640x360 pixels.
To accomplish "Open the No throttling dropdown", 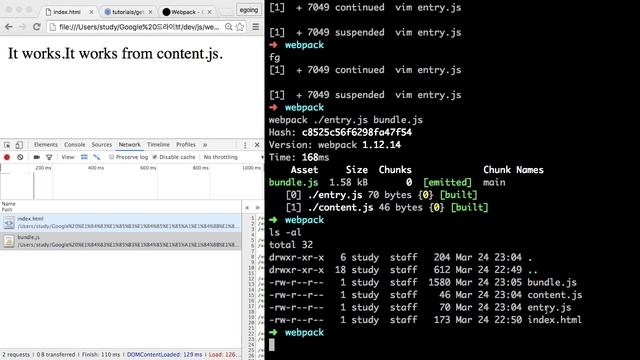I will [x=233, y=157].
